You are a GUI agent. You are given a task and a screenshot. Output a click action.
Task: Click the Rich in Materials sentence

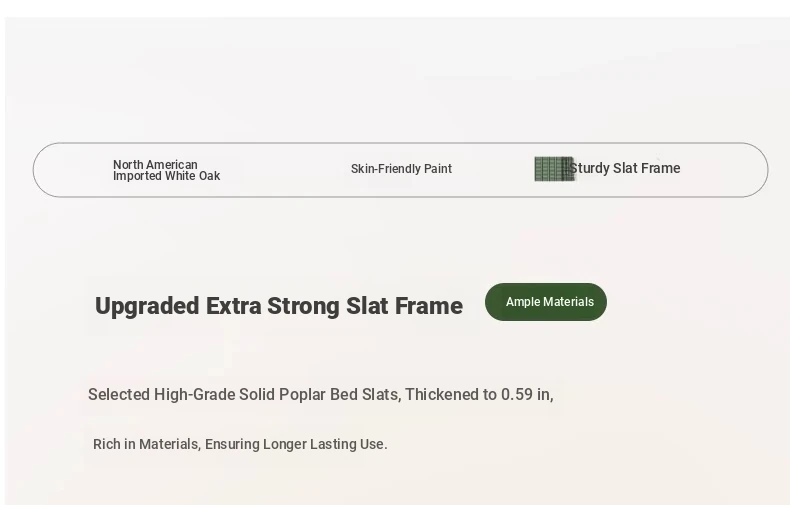click(240, 445)
